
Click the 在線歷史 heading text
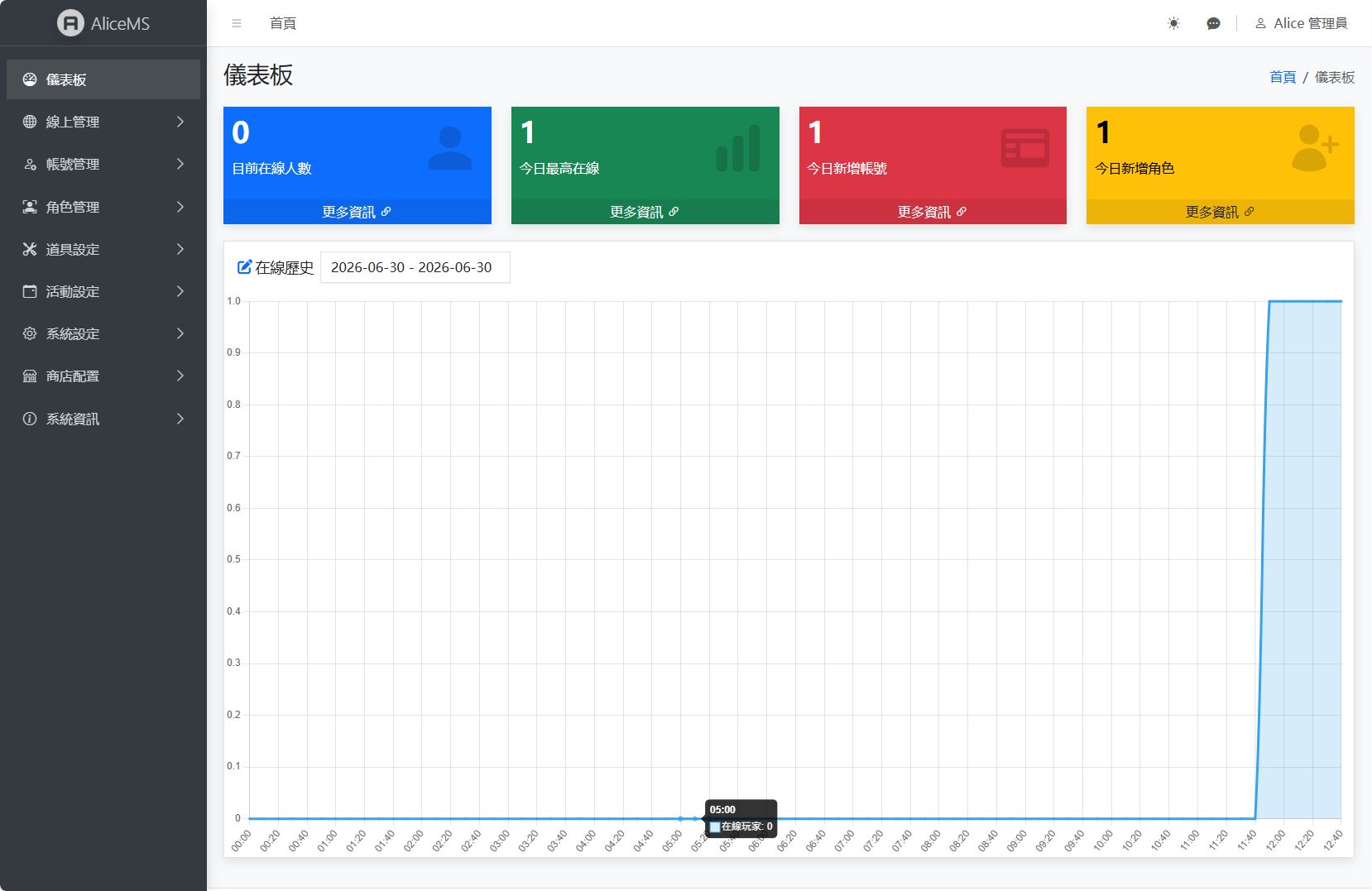(x=285, y=267)
